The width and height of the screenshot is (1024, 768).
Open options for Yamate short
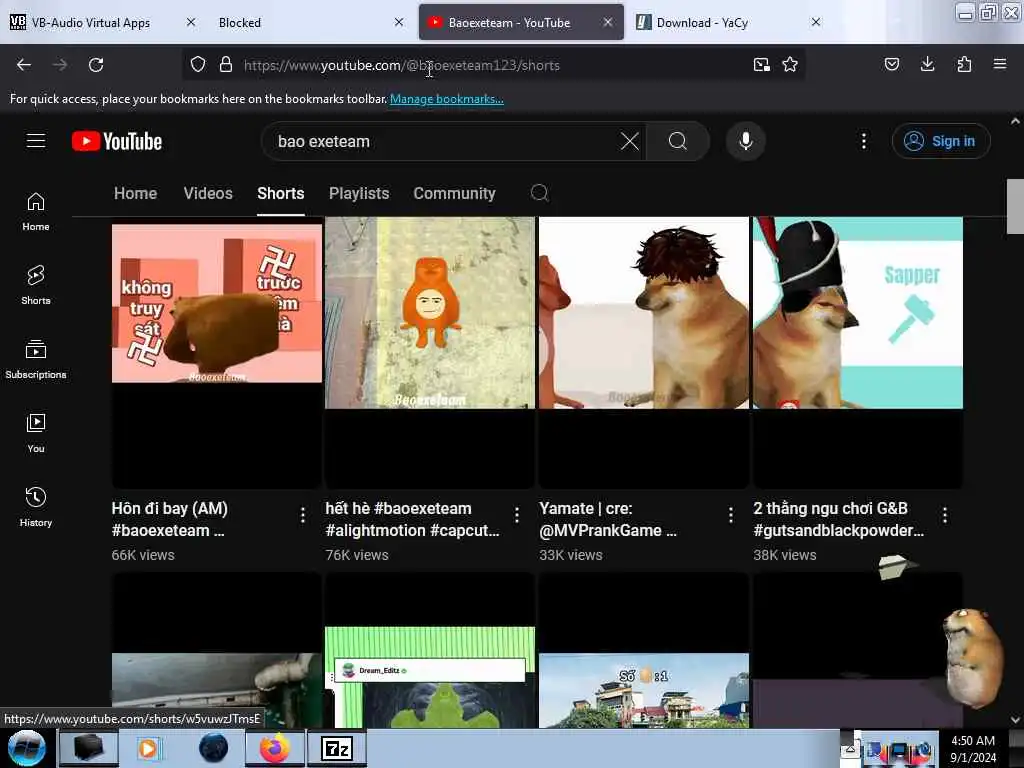[x=730, y=515]
